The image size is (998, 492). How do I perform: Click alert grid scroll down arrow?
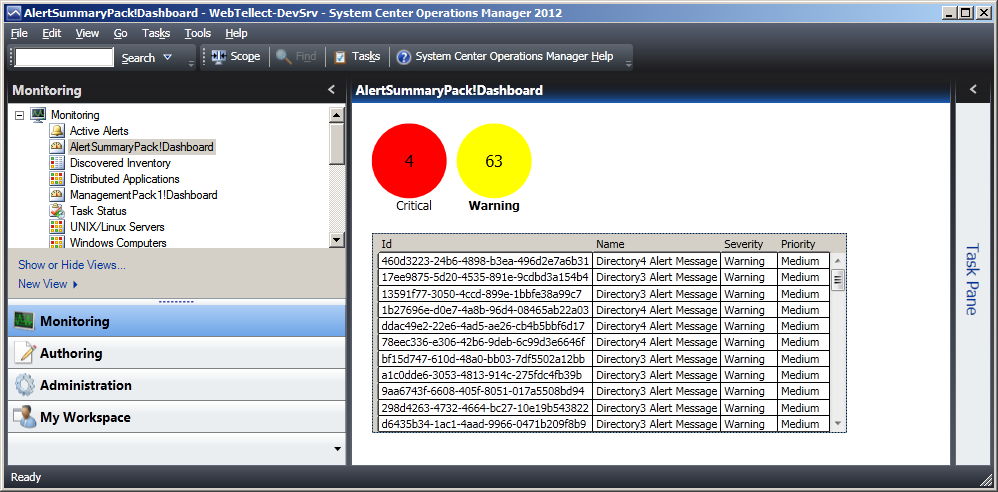click(x=838, y=423)
